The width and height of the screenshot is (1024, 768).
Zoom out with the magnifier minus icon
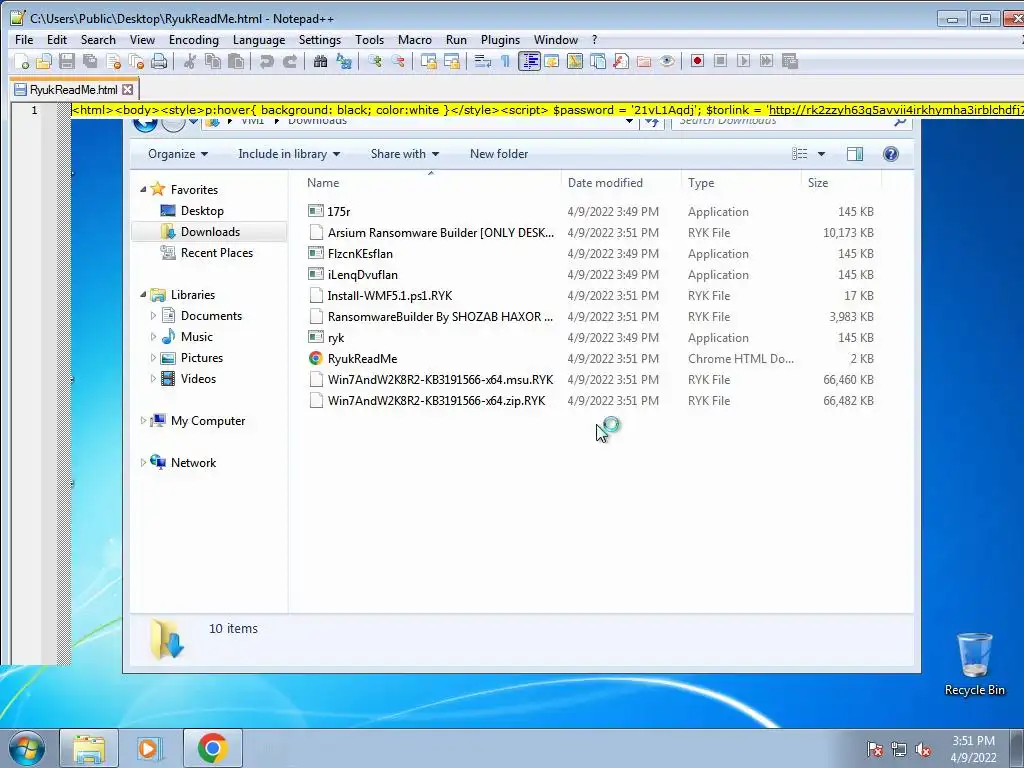(398, 61)
